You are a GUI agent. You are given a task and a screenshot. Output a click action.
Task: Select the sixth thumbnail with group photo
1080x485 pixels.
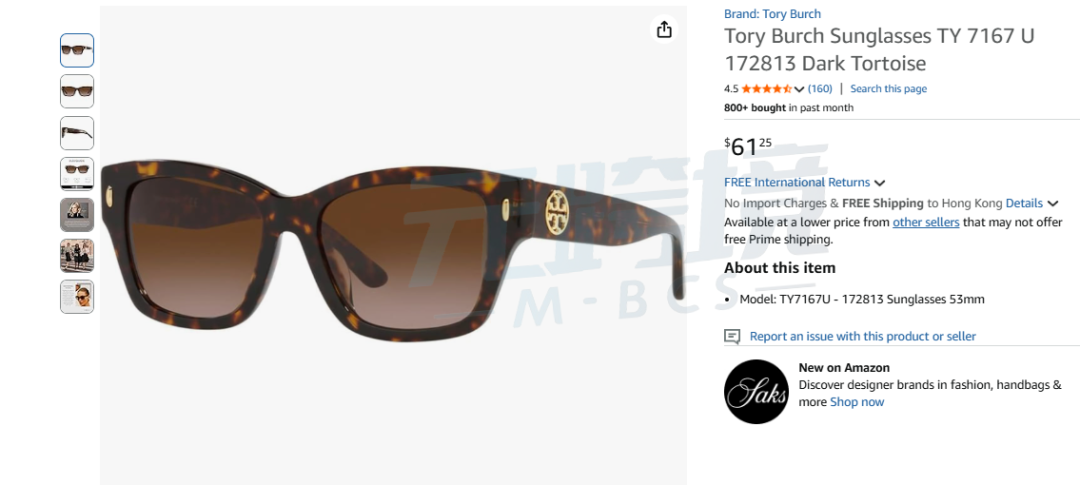pyautogui.click(x=77, y=256)
